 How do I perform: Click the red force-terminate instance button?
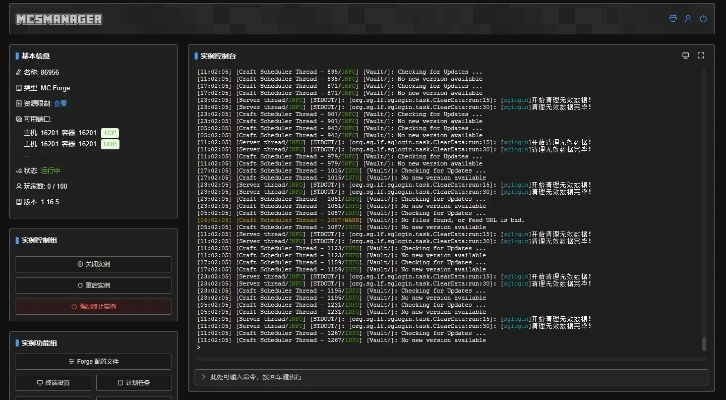(94, 306)
